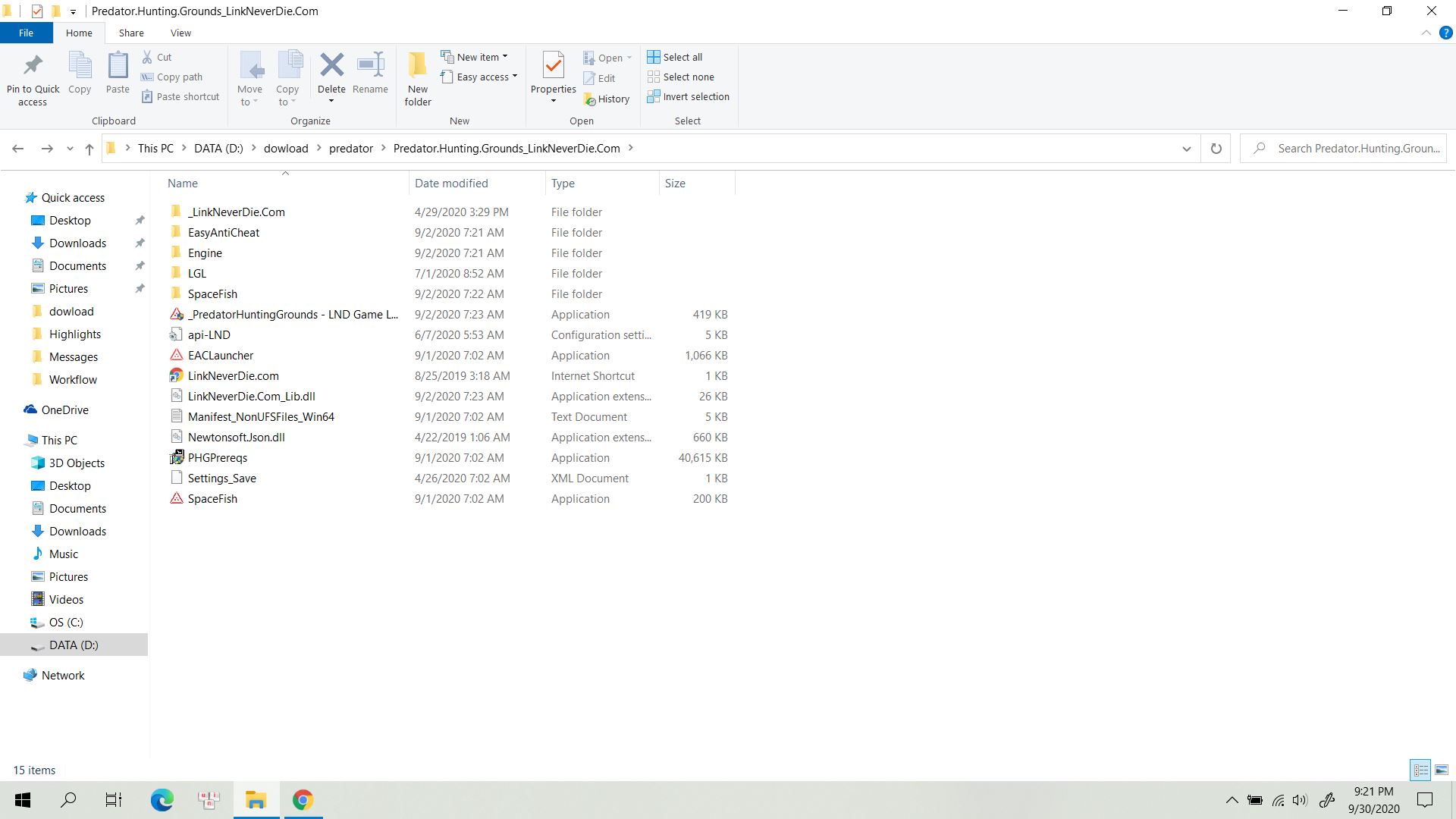Open address bar previous locations dropdown
1456x819 pixels.
point(1186,149)
